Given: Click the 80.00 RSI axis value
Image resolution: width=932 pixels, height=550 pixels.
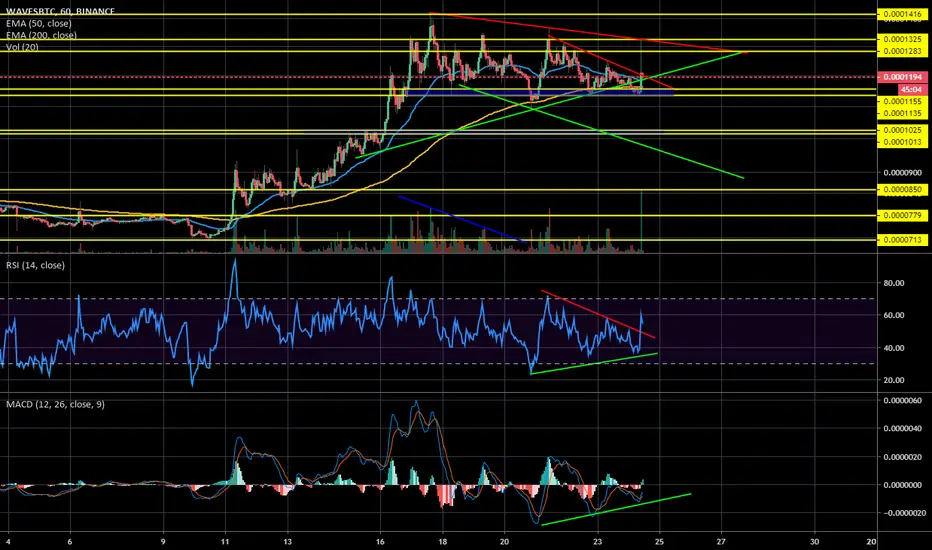Looking at the screenshot, I should 894,283.
